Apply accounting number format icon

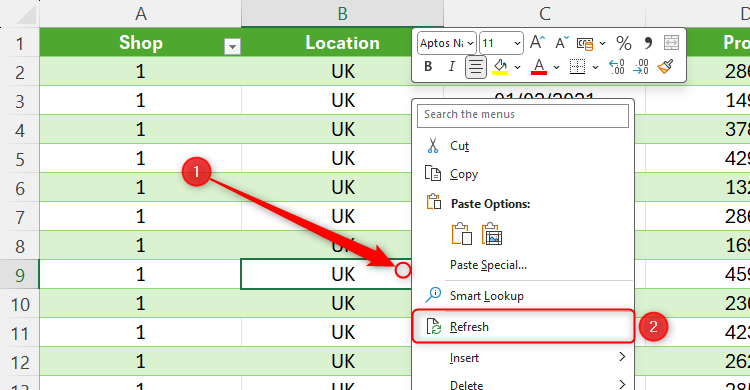[585, 44]
